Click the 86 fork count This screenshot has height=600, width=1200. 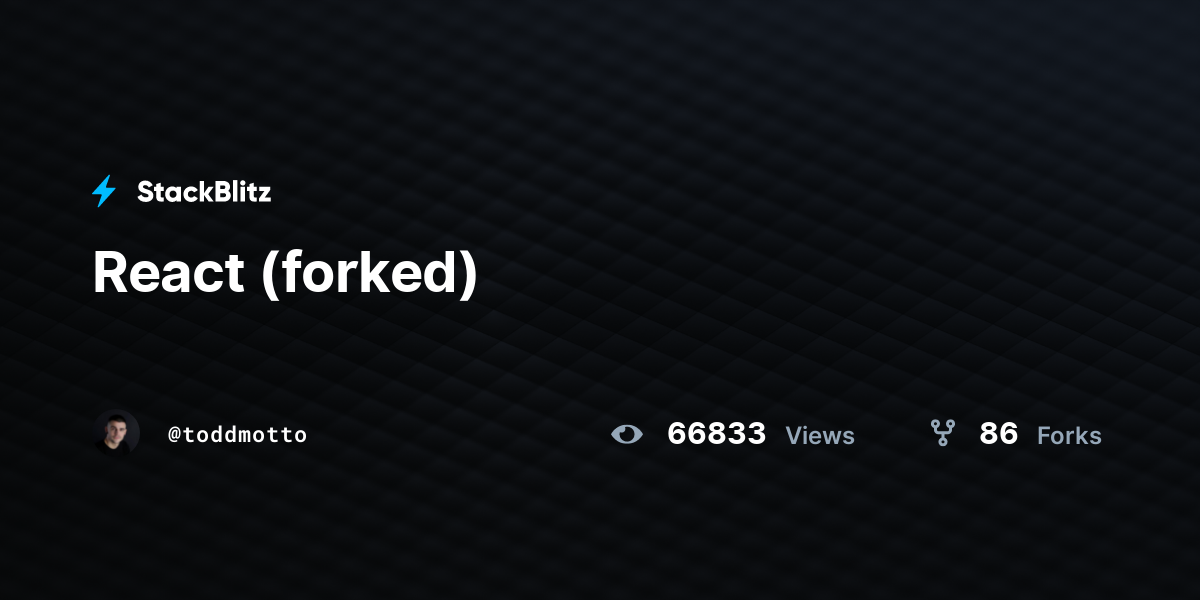coord(999,434)
